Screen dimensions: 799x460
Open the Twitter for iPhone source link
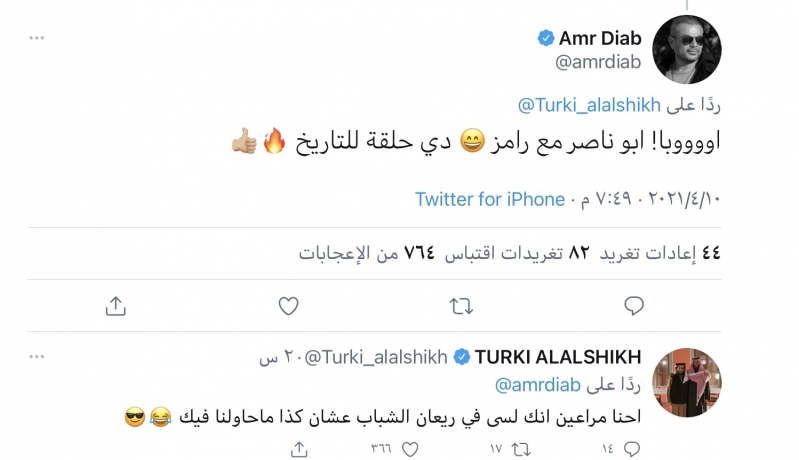[x=490, y=199]
